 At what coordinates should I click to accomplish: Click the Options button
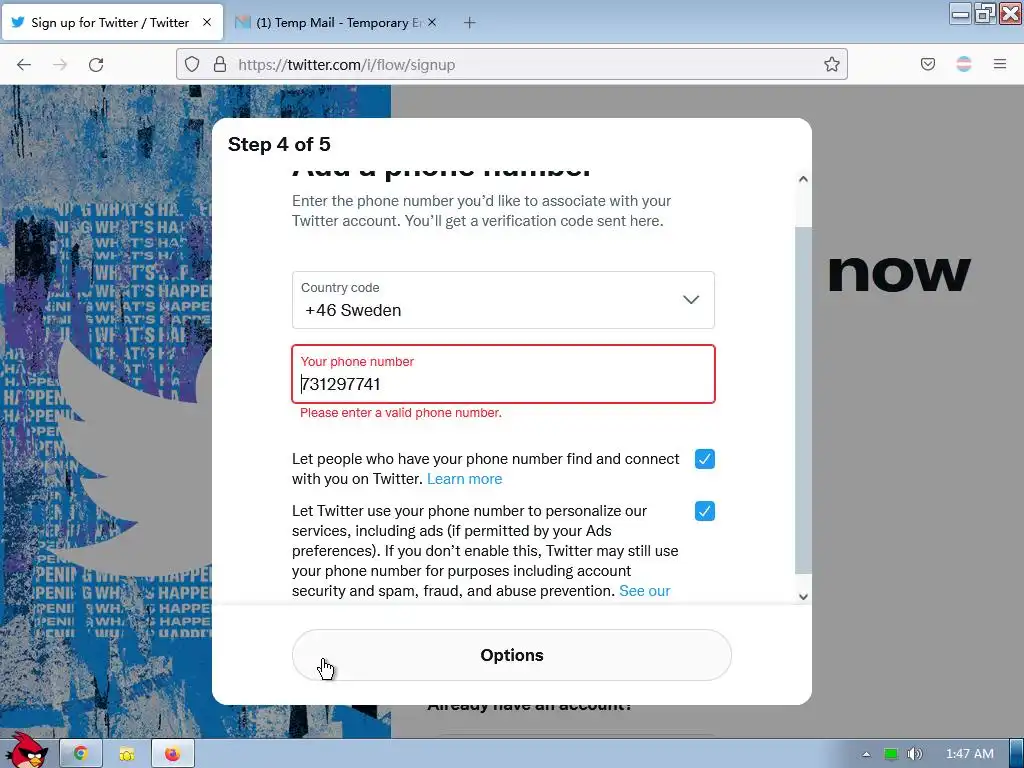click(511, 655)
